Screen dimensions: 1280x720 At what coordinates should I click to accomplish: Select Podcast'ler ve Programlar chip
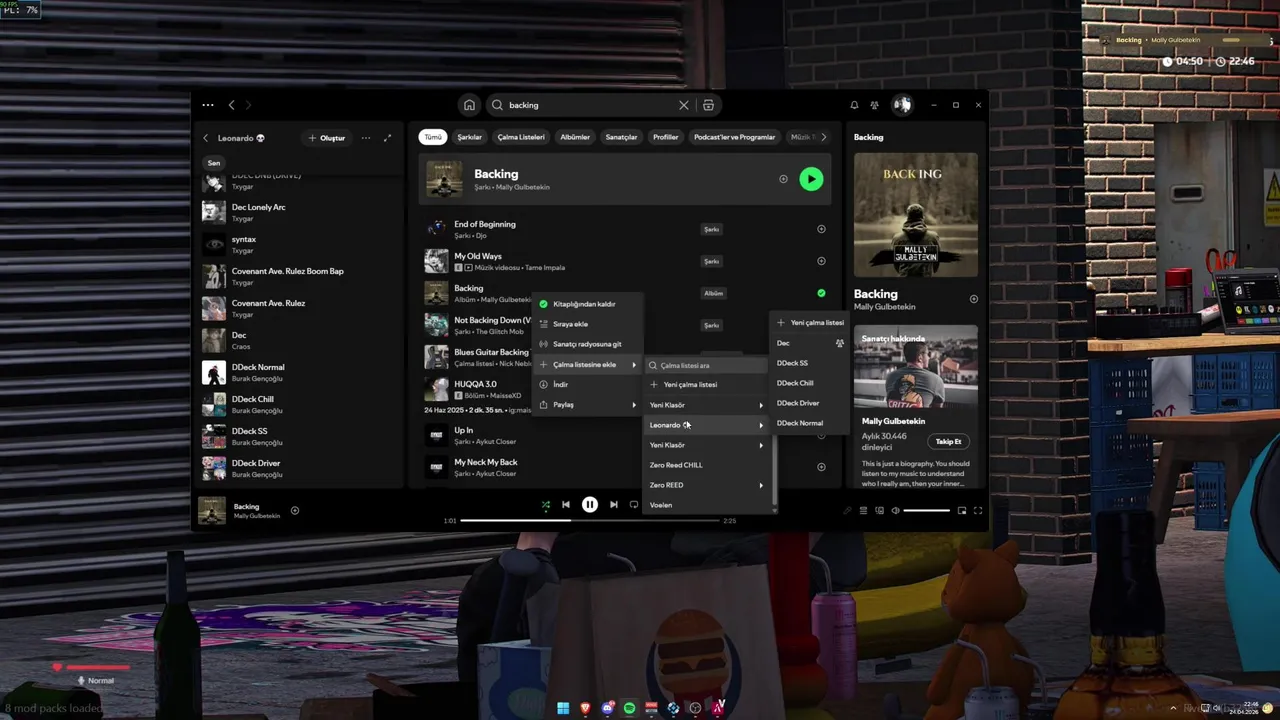pyautogui.click(x=734, y=137)
